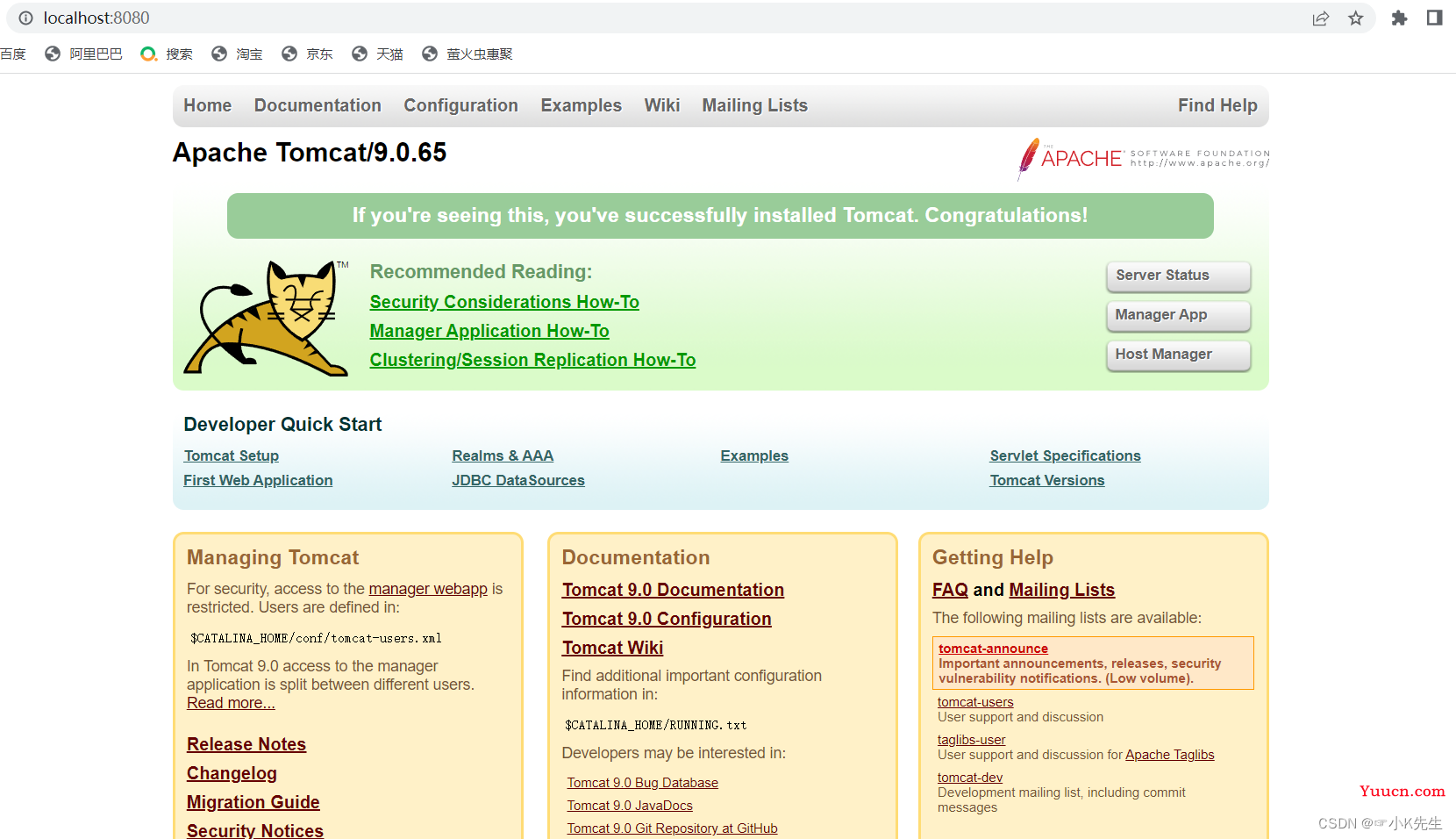Screen dimensions: 1456x839
Task: Click the site info icon beside localhost:8080
Action: pos(26,18)
